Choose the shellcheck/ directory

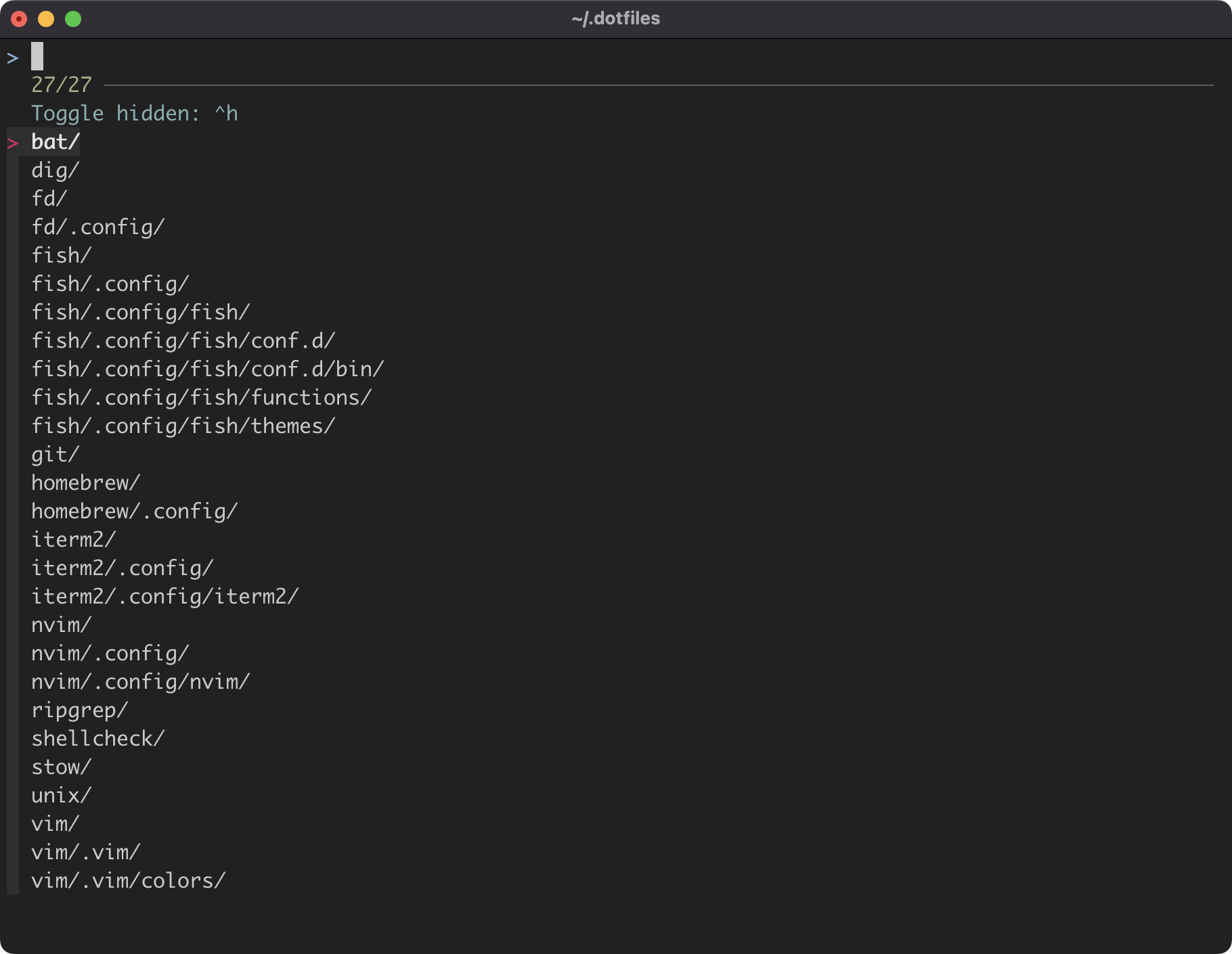[x=97, y=738]
